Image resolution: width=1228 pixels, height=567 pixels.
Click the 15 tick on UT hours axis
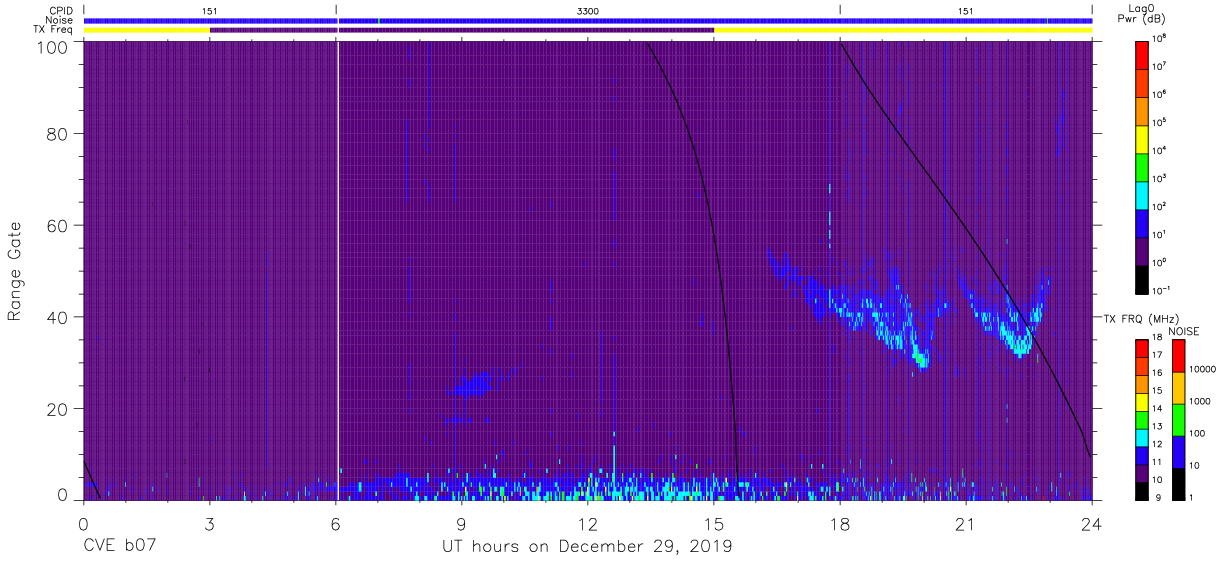(x=714, y=524)
